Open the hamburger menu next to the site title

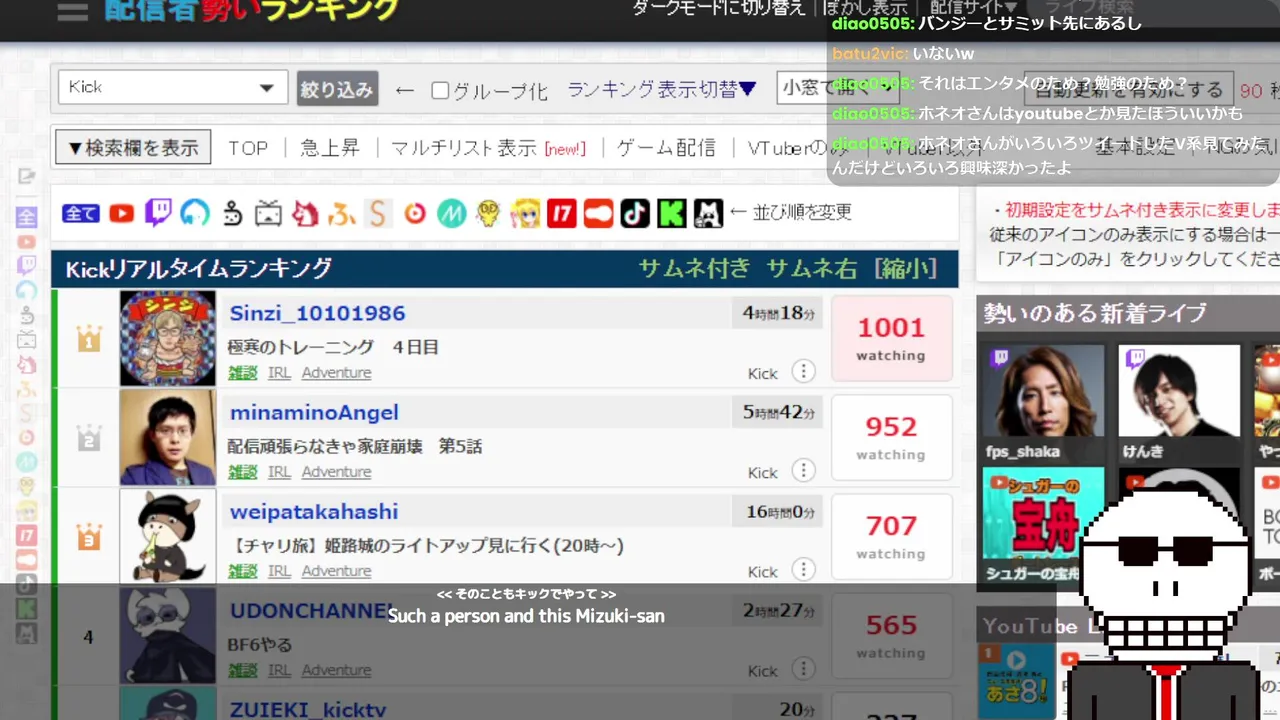click(73, 11)
